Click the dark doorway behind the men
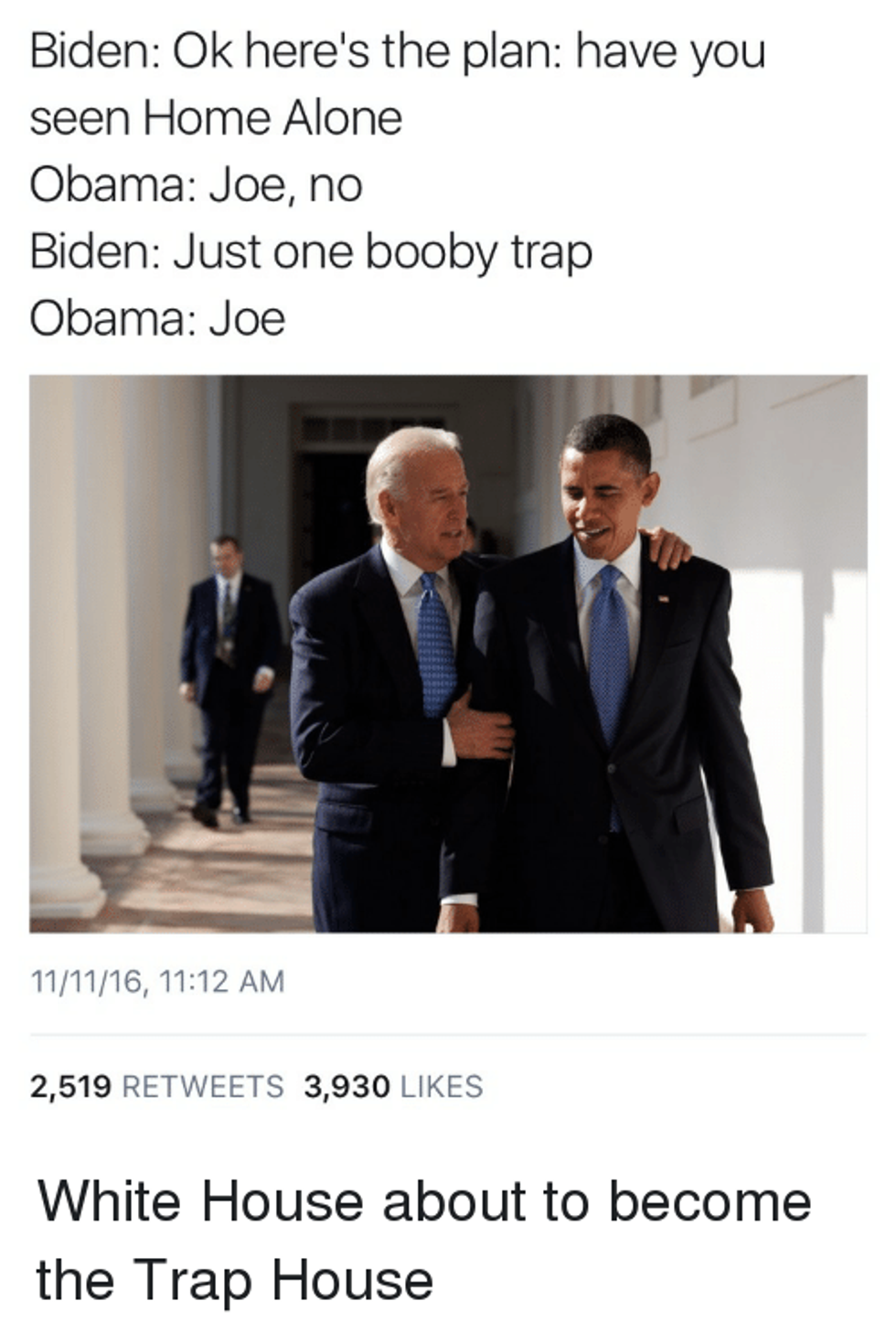This screenshot has width=896, height=1333. pos(336,512)
